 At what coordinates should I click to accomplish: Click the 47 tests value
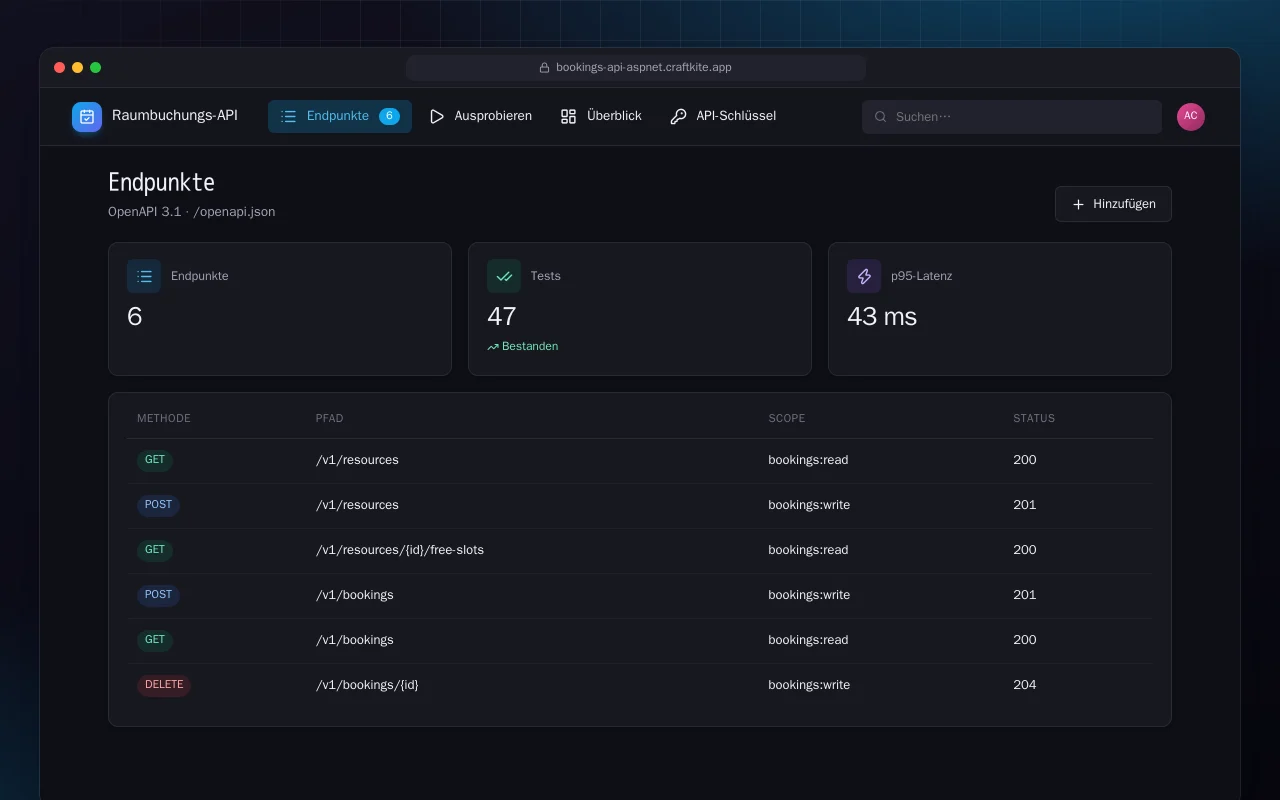click(x=502, y=317)
